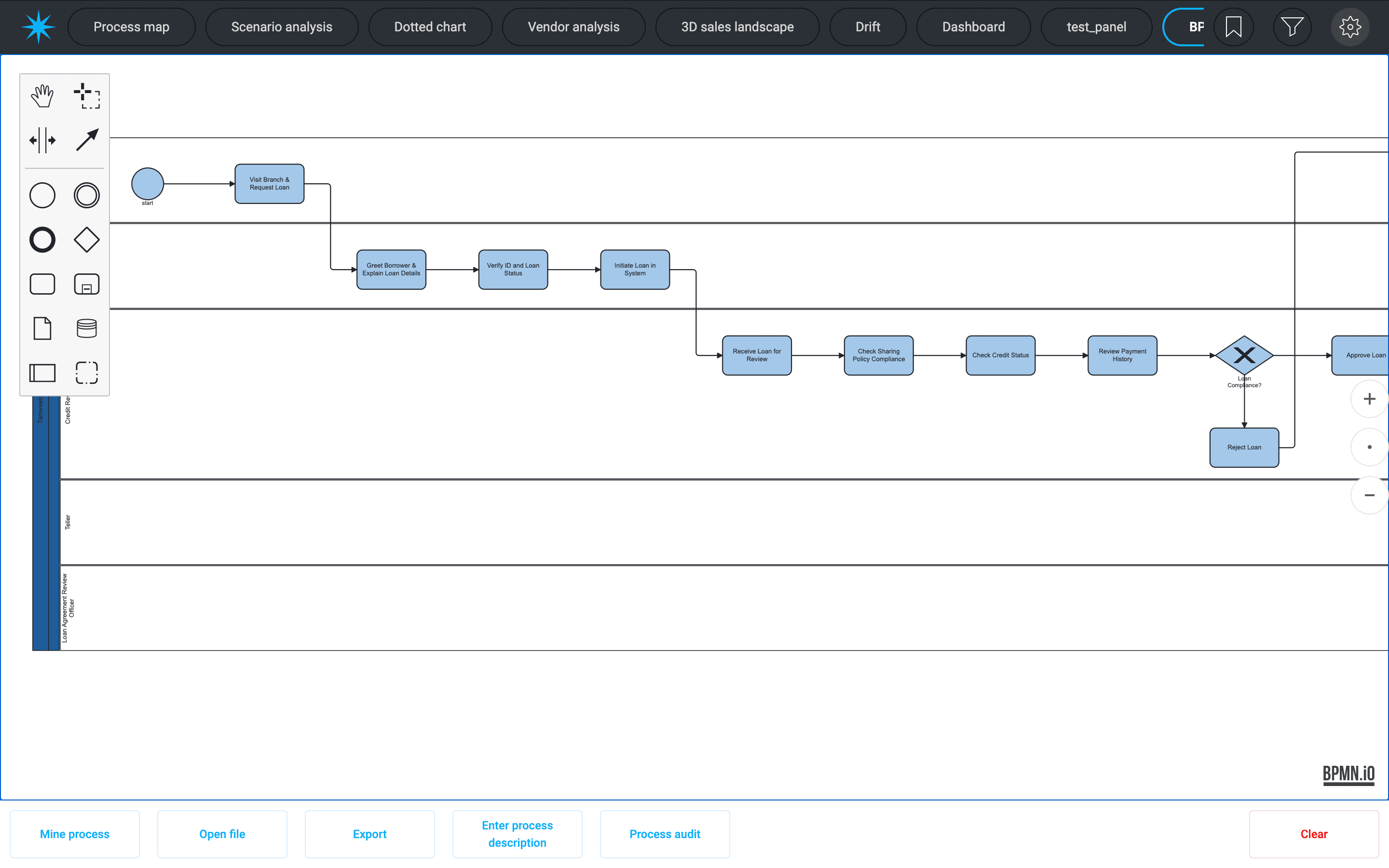The height and width of the screenshot is (868, 1389).
Task: Open the bookmark icon in header
Action: pyautogui.click(x=1233, y=27)
